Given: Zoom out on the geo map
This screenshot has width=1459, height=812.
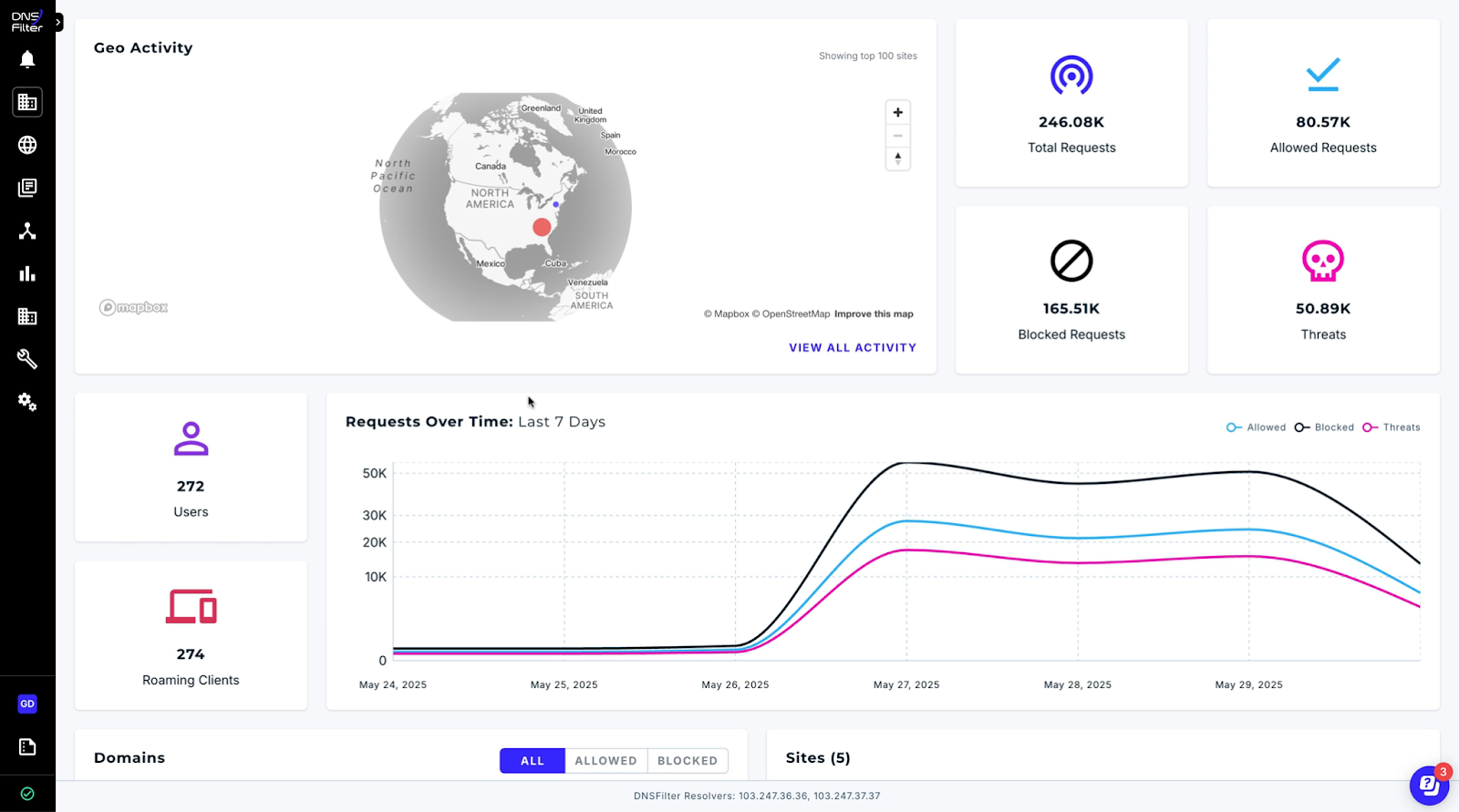Looking at the screenshot, I should (898, 136).
